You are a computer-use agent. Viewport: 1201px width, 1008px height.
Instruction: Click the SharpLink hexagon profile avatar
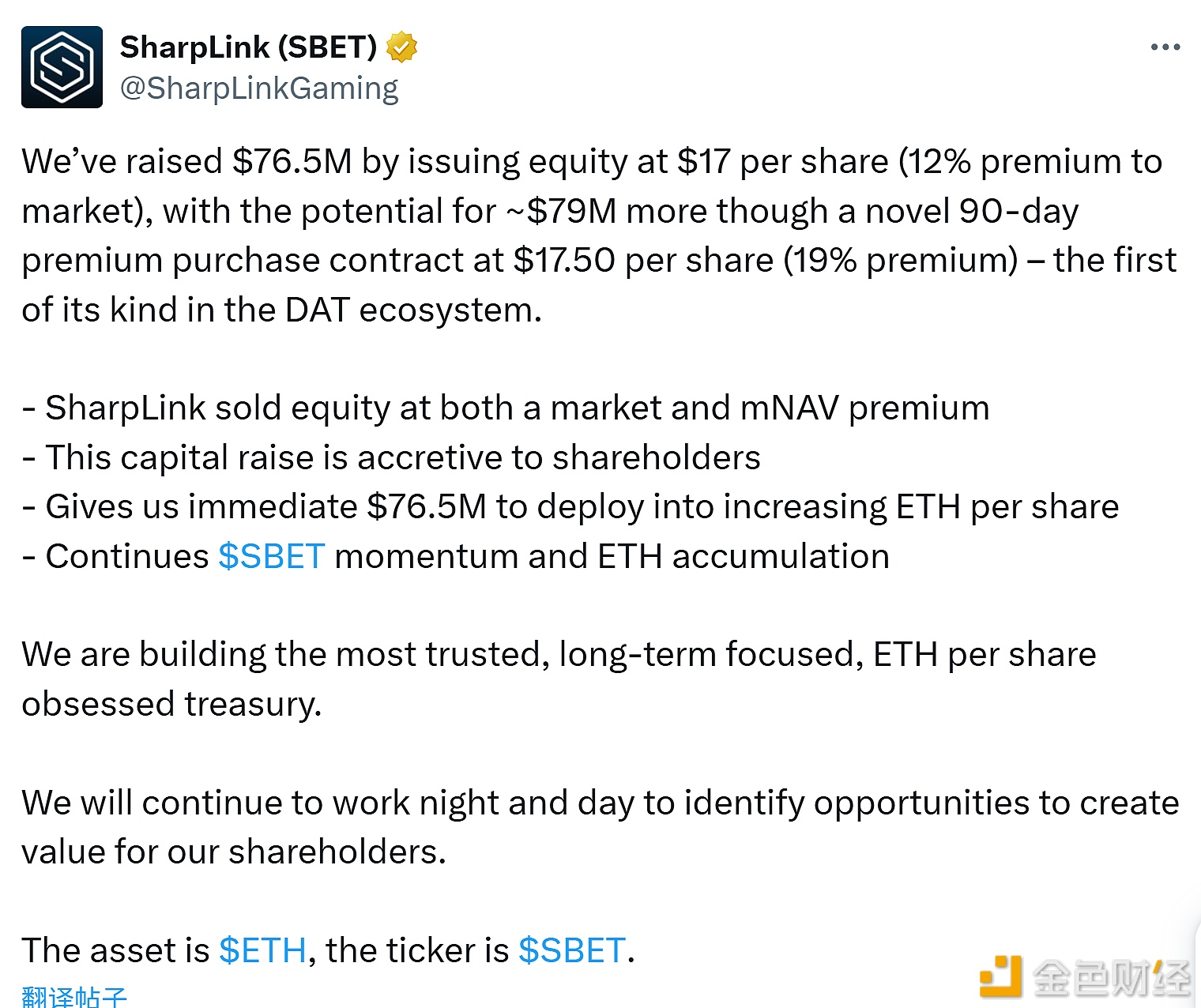coord(62,67)
